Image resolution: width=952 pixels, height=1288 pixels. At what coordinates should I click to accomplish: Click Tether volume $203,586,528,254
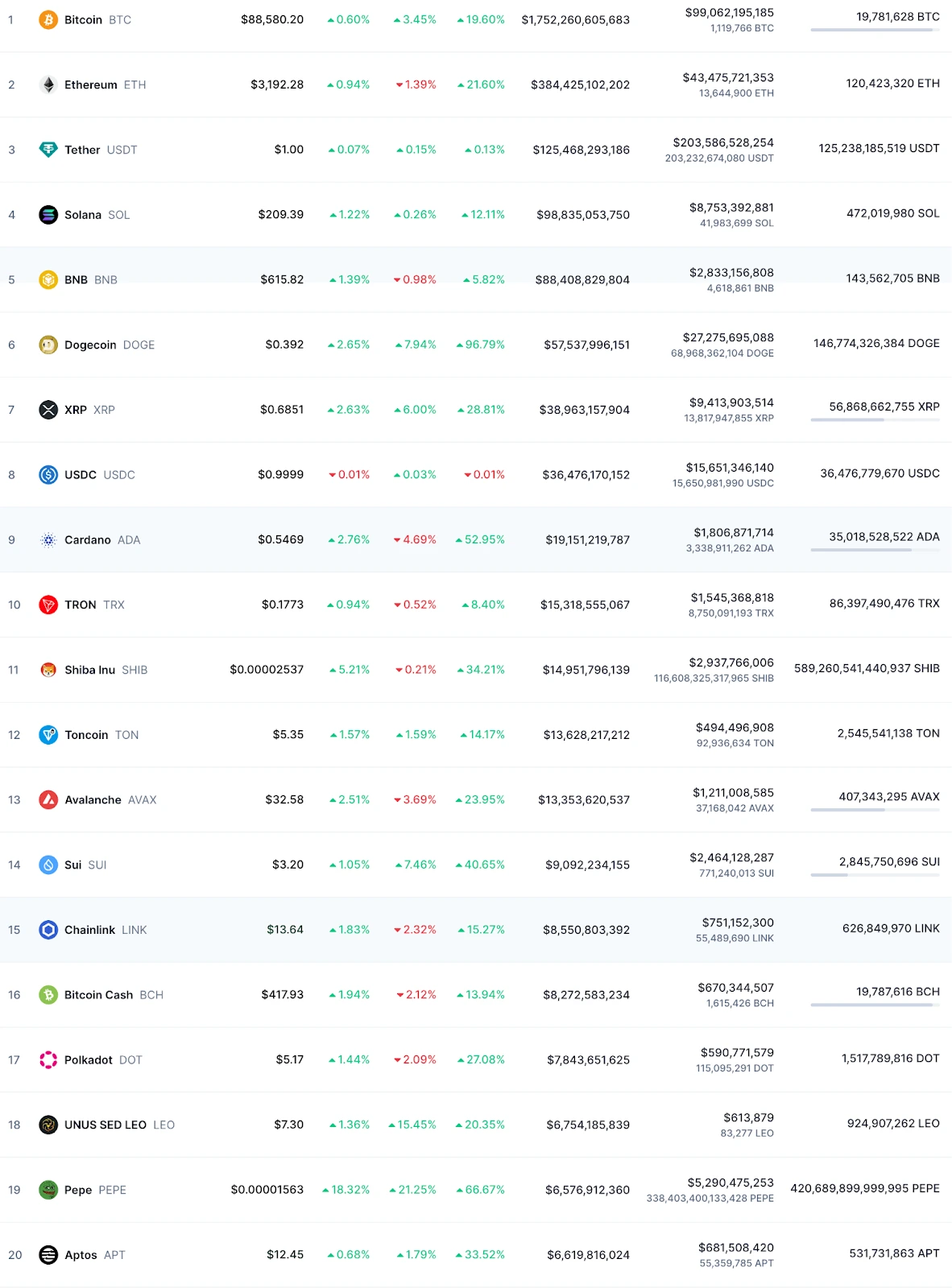(x=723, y=142)
